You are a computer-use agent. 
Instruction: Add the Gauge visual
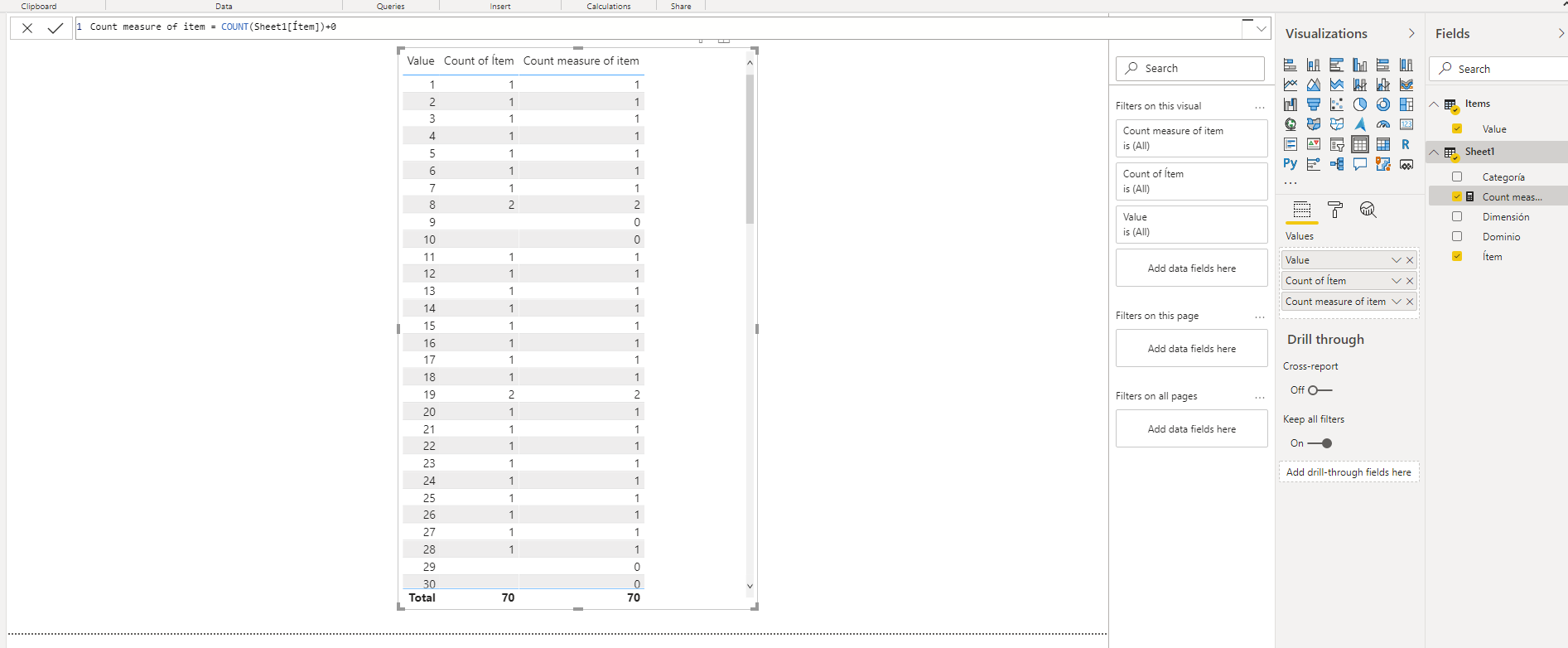coord(1383,124)
